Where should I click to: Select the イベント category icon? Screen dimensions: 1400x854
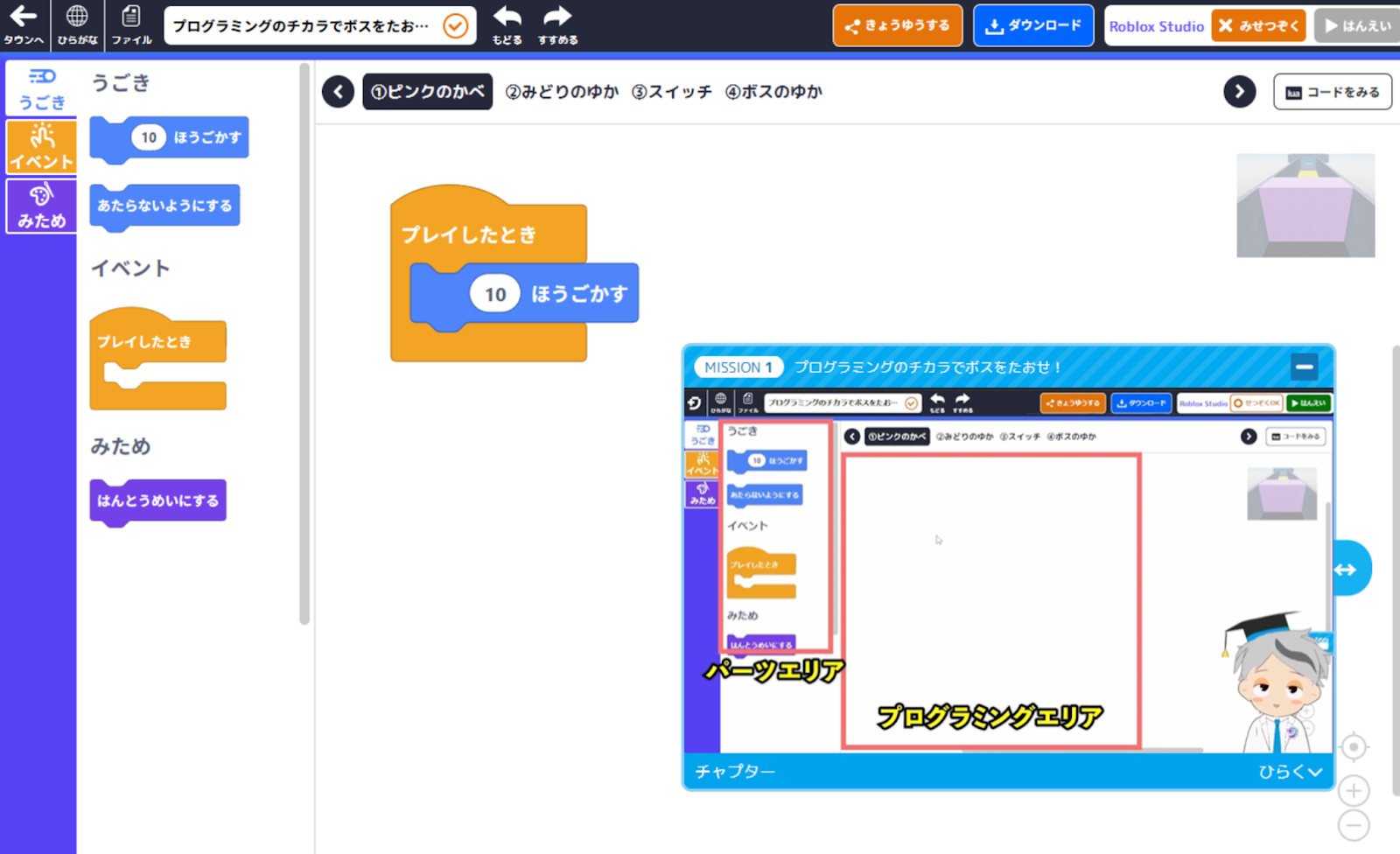[x=41, y=147]
